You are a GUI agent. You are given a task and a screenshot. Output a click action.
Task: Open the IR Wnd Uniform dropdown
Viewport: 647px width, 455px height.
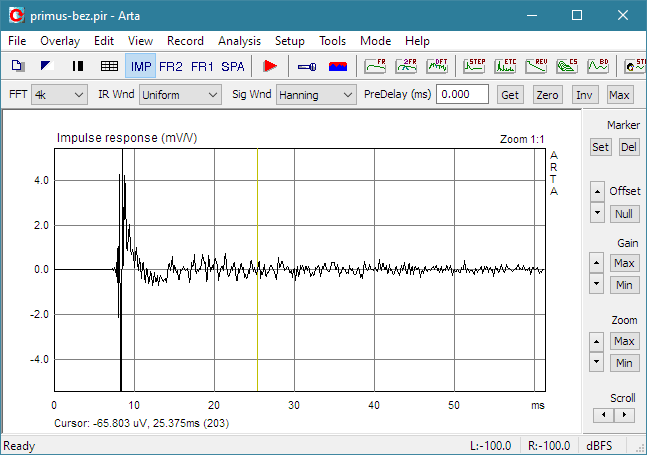(180, 95)
